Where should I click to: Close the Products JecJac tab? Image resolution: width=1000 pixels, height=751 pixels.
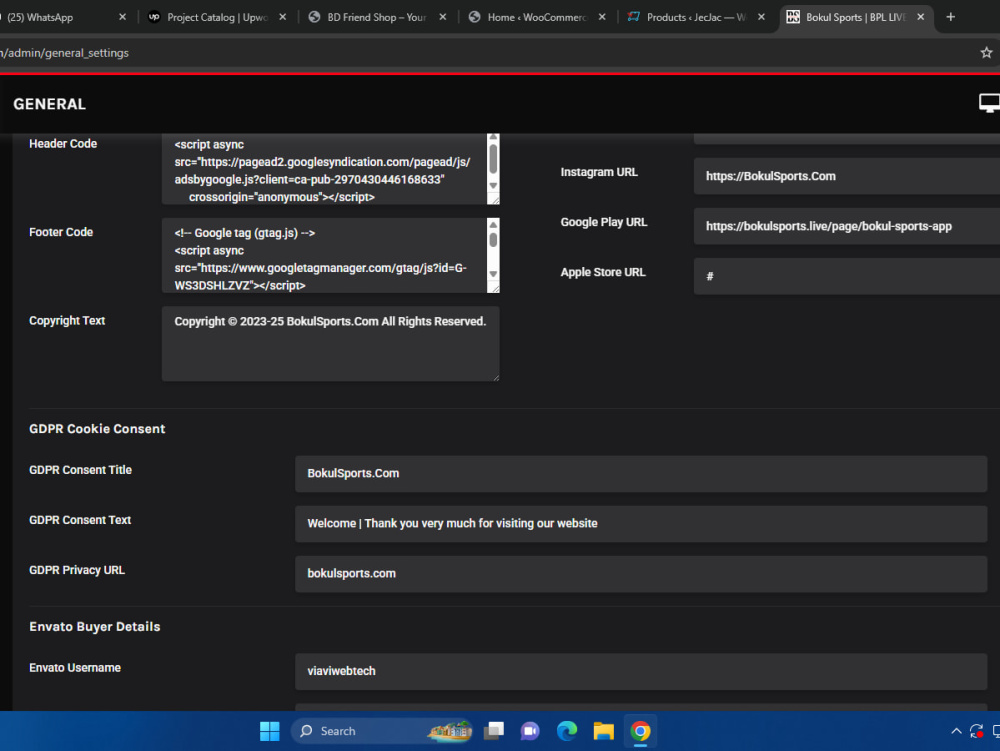point(761,17)
